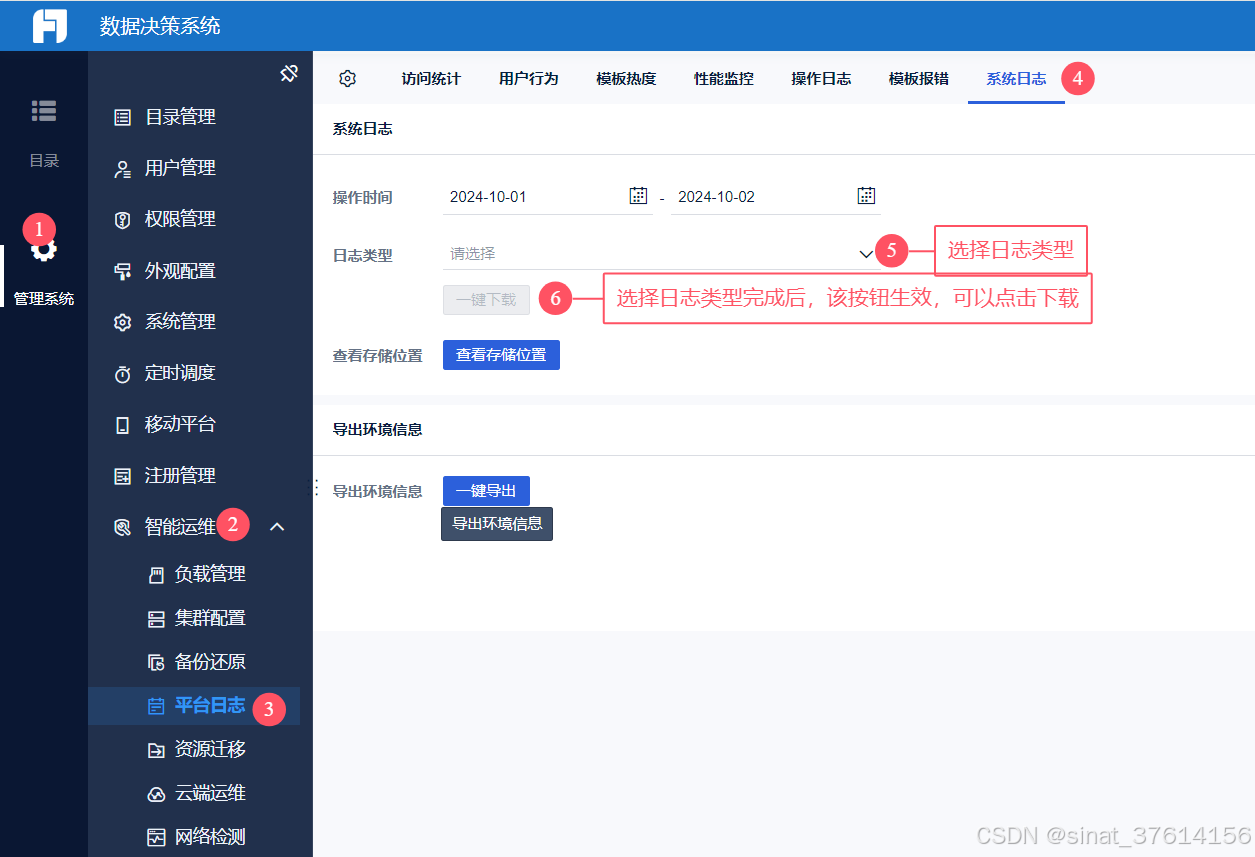Collapse the 智能运维 menu chevron
This screenshot has height=857, width=1255.
[x=278, y=526]
